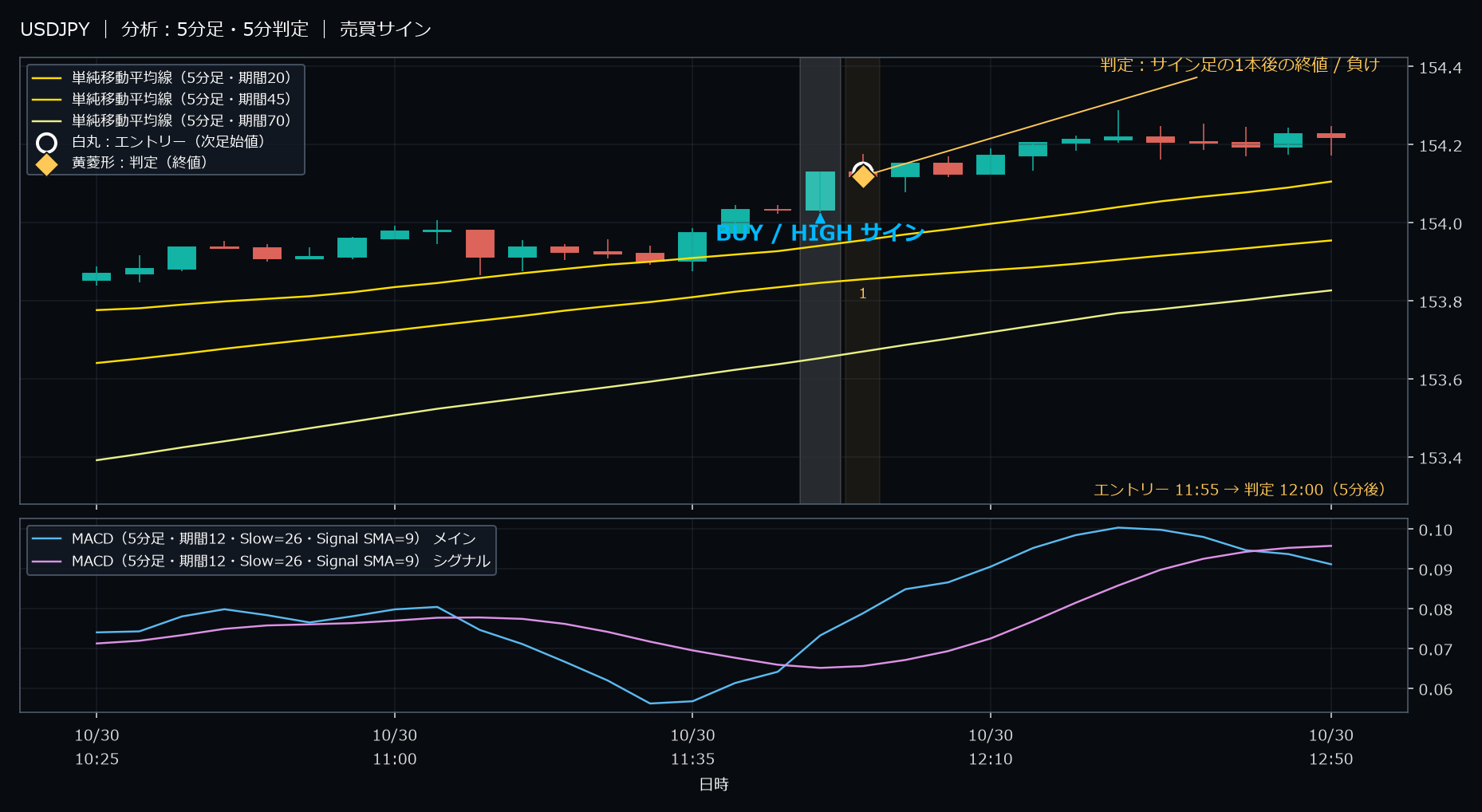This screenshot has width=1482, height=812.
Task: Click the yellow diamond judgment marker on chart
Action: pos(863,176)
